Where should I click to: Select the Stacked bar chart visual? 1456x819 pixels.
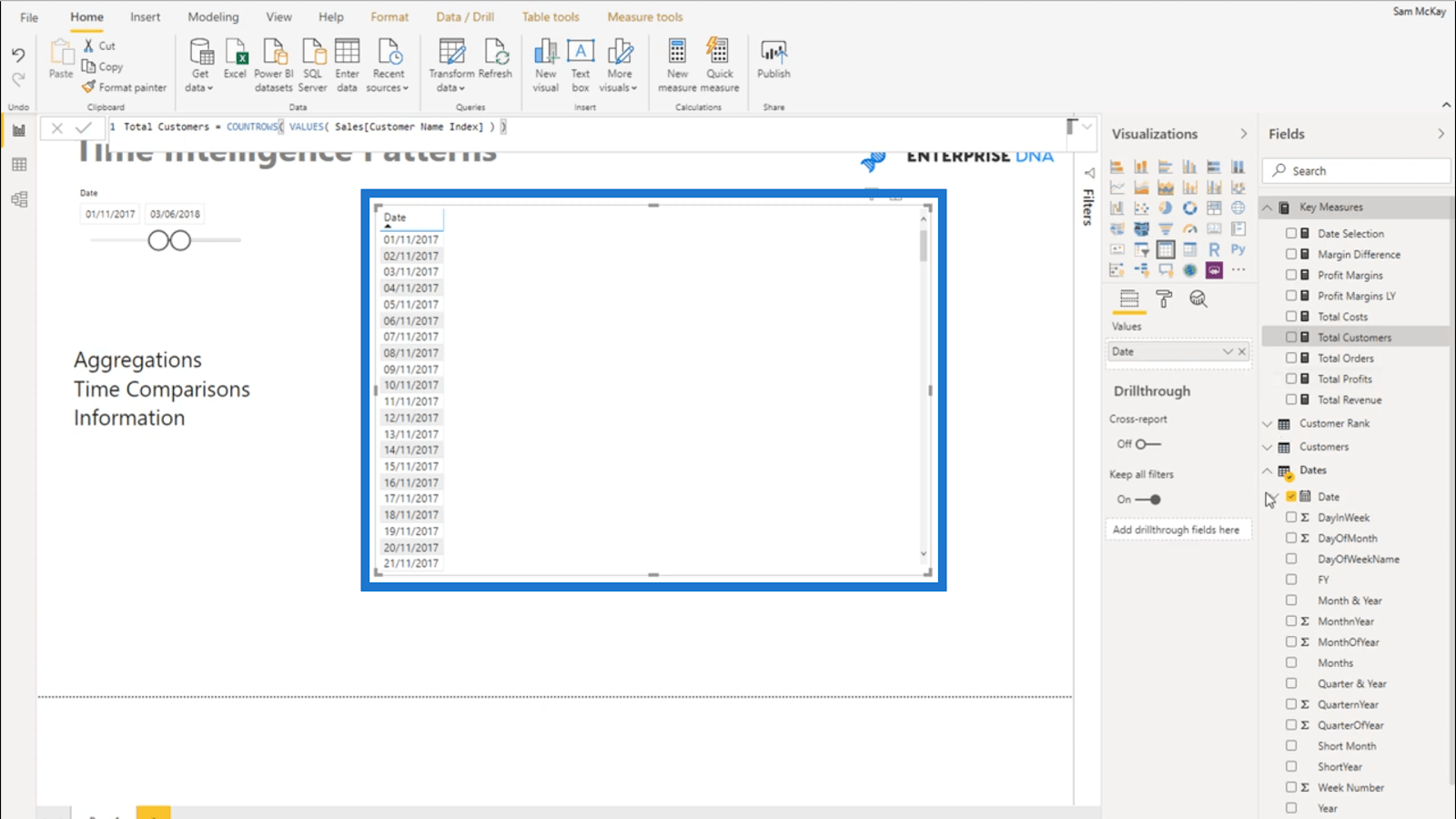click(1117, 167)
